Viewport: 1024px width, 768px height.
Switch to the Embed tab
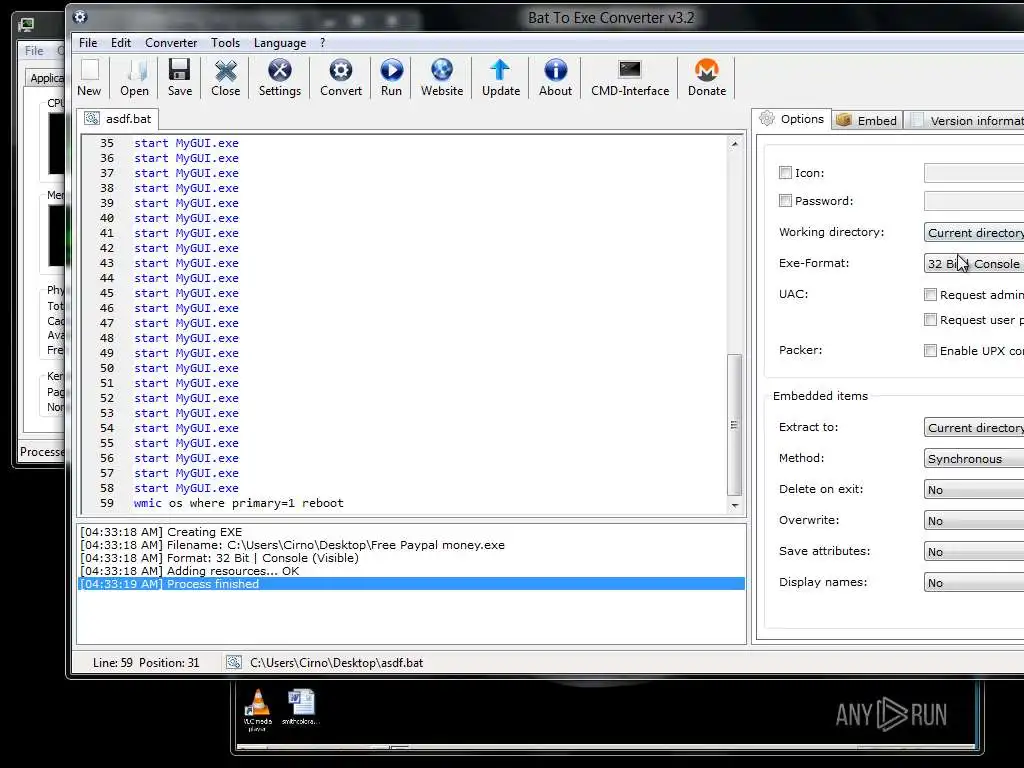click(867, 120)
